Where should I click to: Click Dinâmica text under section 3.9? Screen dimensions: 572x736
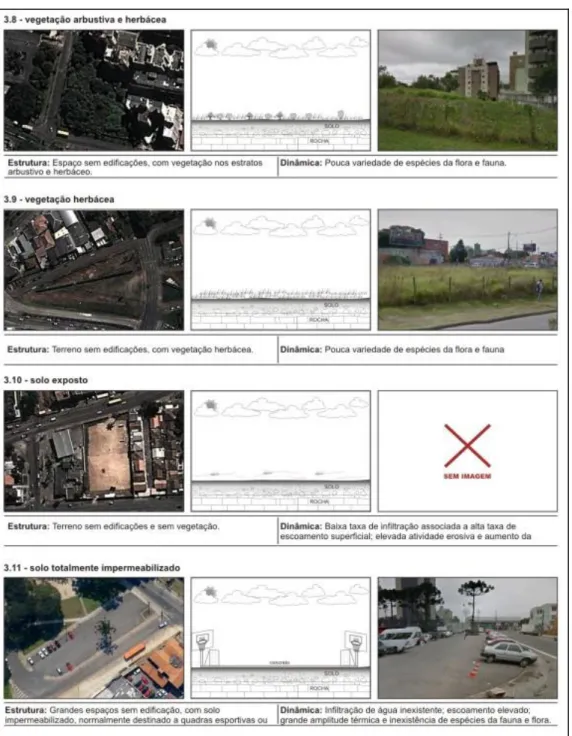[392, 349]
